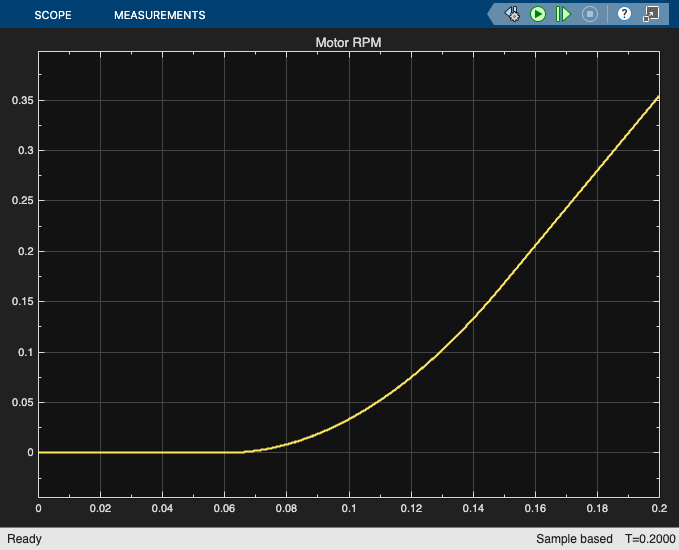Image resolution: width=679 pixels, height=550 pixels.
Task: Click the 0 y-axis tick label
Action: tap(30, 453)
